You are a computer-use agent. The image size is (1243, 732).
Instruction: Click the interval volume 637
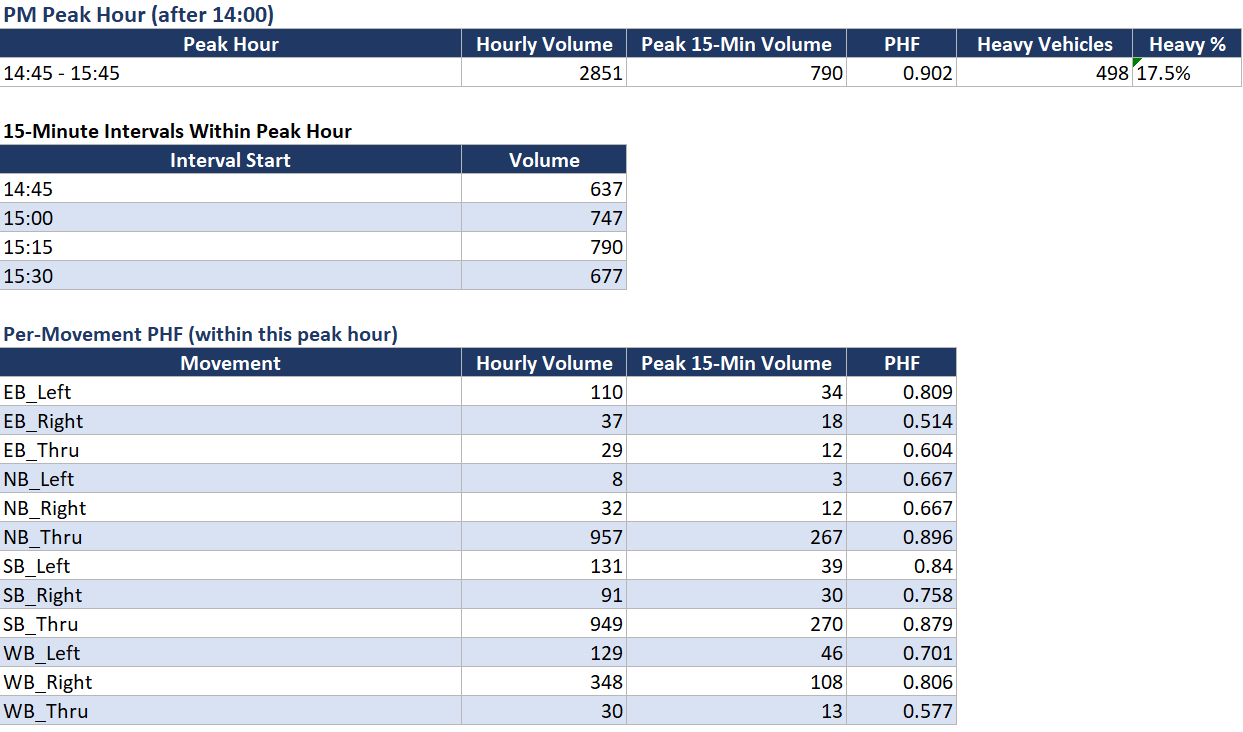(x=544, y=189)
